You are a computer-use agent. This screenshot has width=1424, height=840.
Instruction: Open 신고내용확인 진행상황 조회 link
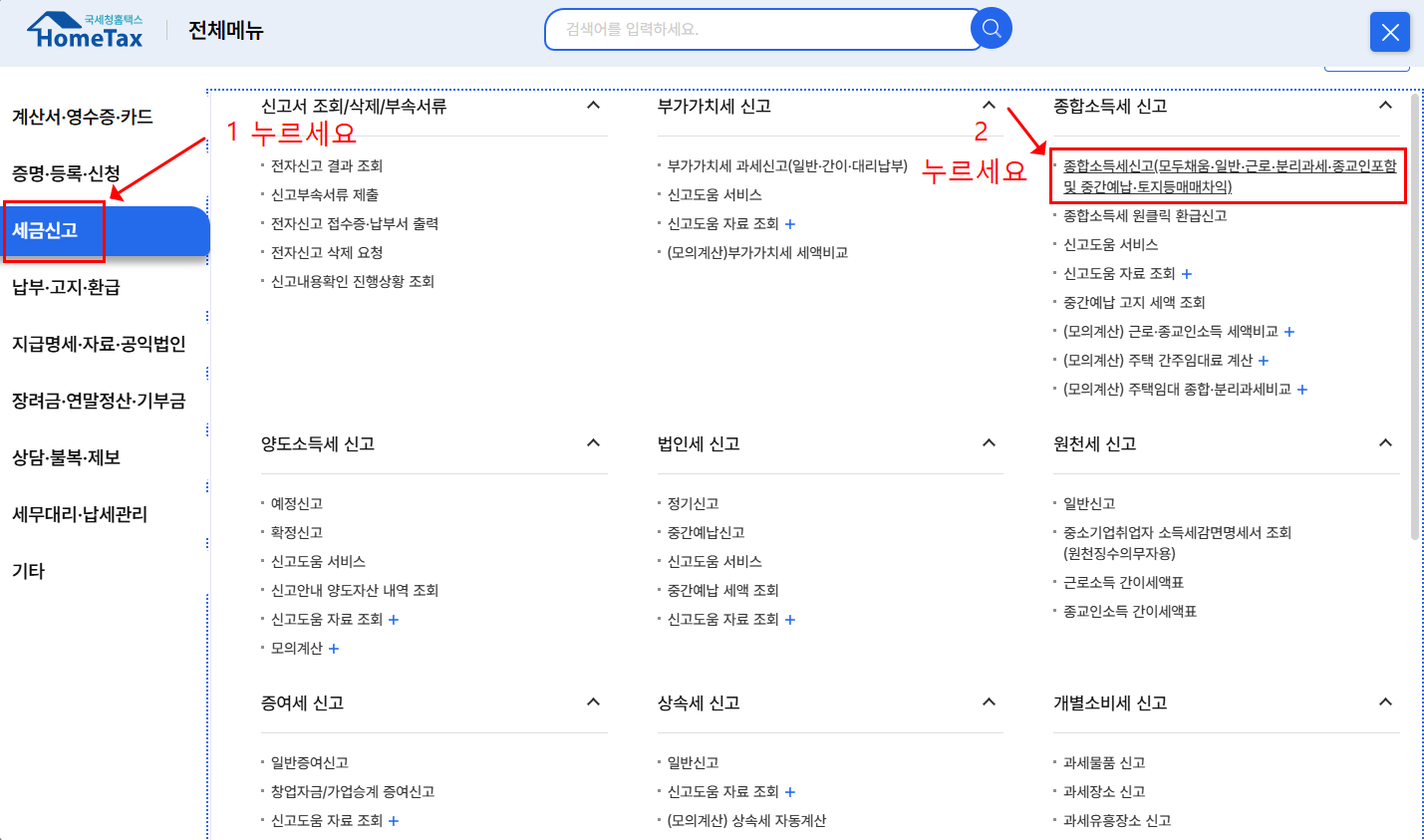(353, 282)
